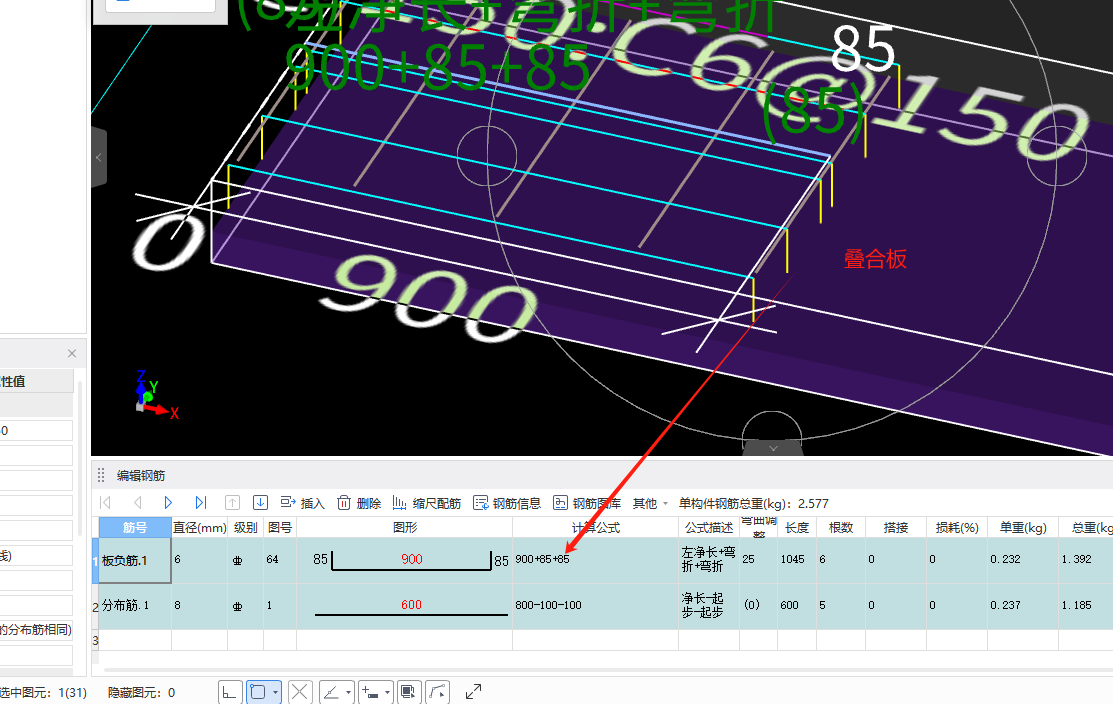This screenshot has height=704, width=1113.
Task: Click the screen selection icon in status bar
Action: tap(407, 692)
